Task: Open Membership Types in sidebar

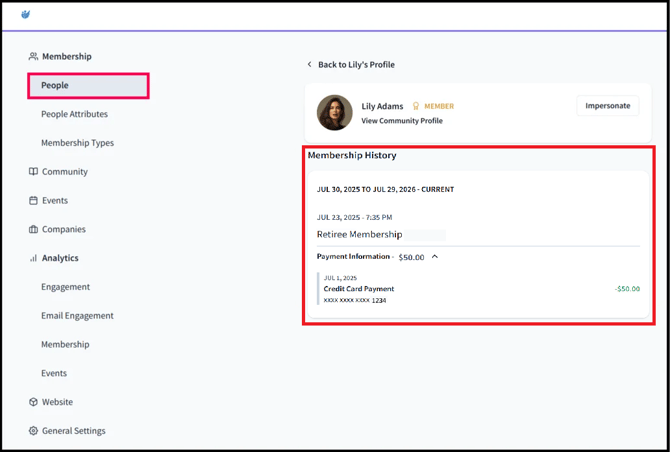Action: click(x=77, y=143)
